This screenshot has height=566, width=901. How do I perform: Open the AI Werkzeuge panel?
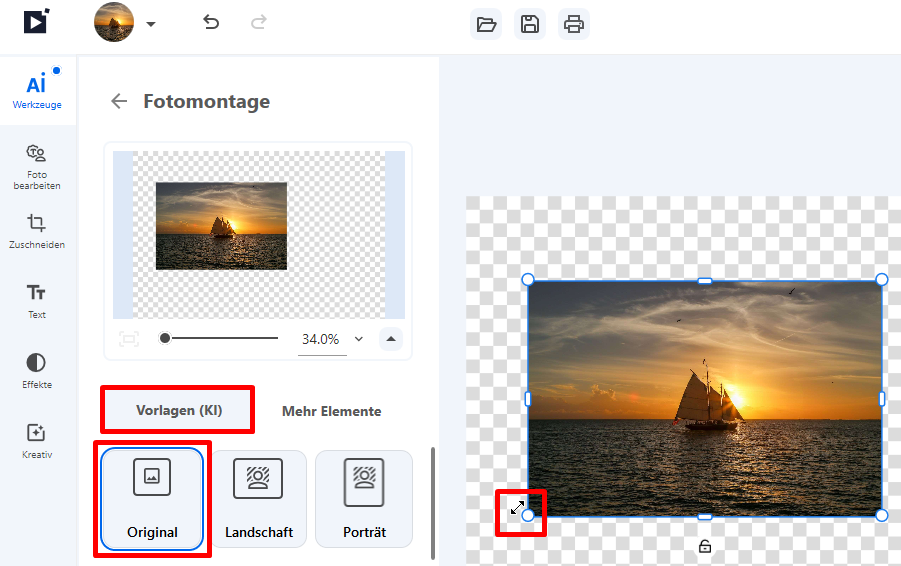pyautogui.click(x=37, y=91)
